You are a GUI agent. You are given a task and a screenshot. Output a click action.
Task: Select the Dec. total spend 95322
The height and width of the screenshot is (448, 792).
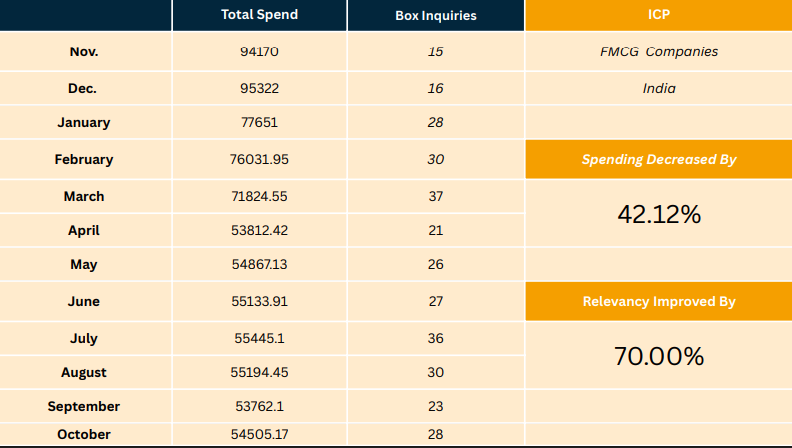point(259,88)
